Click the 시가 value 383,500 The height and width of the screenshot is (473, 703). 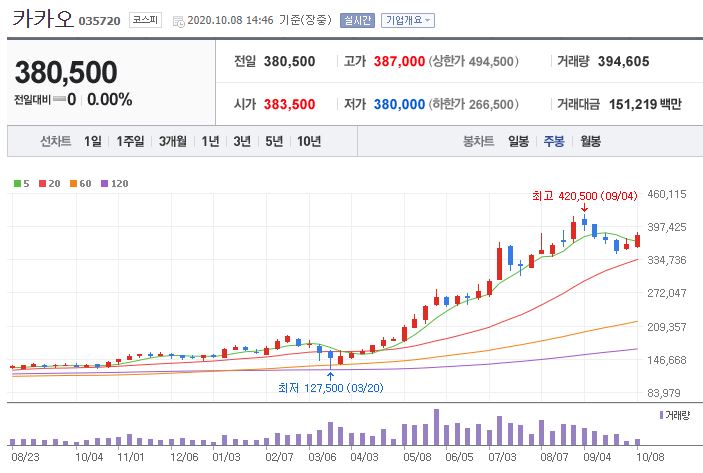pos(289,104)
